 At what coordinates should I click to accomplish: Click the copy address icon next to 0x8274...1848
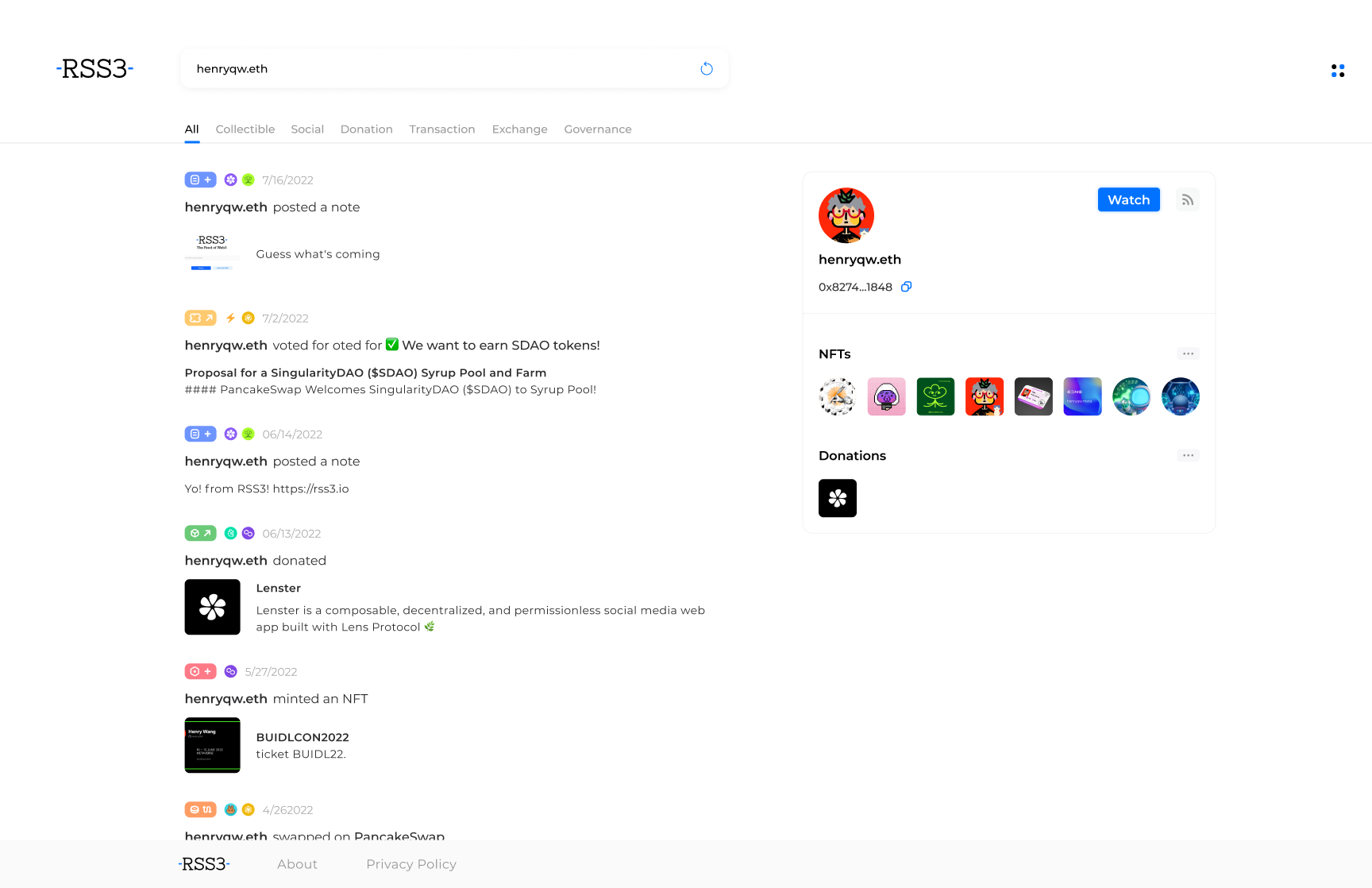click(x=906, y=287)
